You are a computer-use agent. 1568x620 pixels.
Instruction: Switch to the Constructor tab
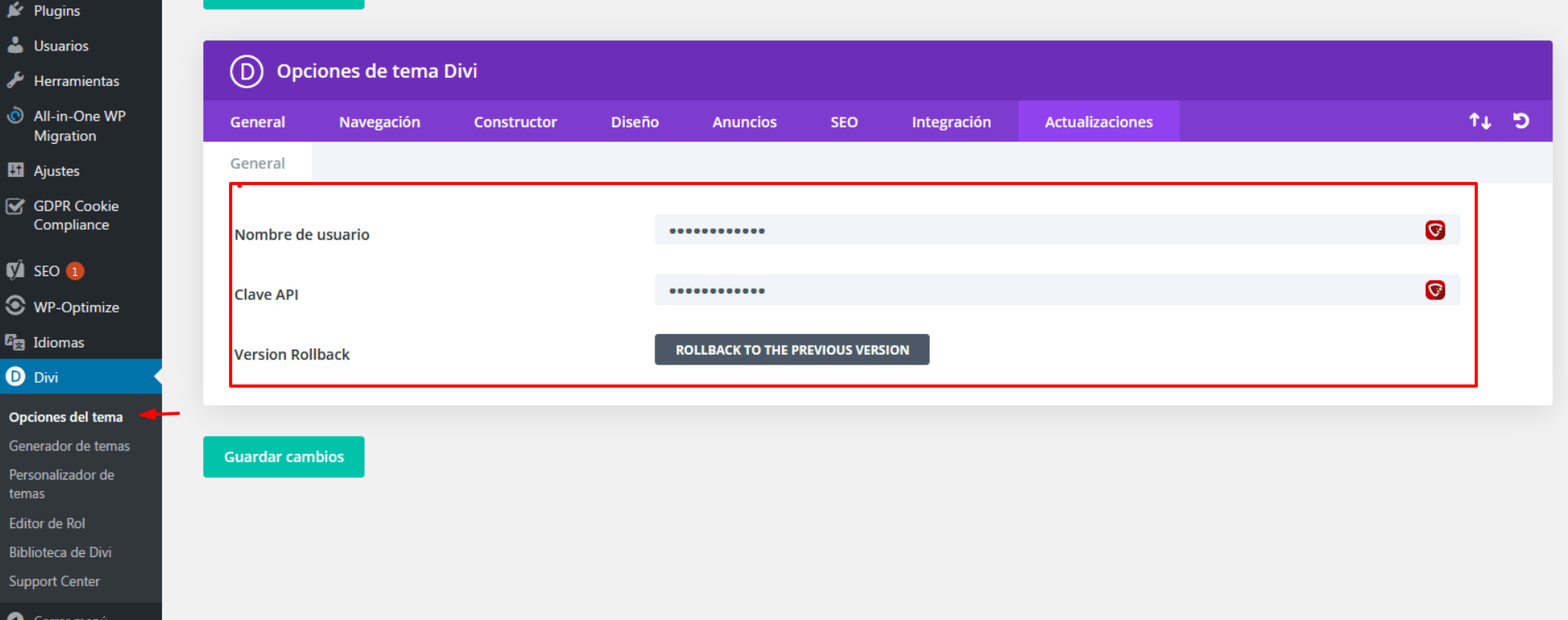point(515,122)
